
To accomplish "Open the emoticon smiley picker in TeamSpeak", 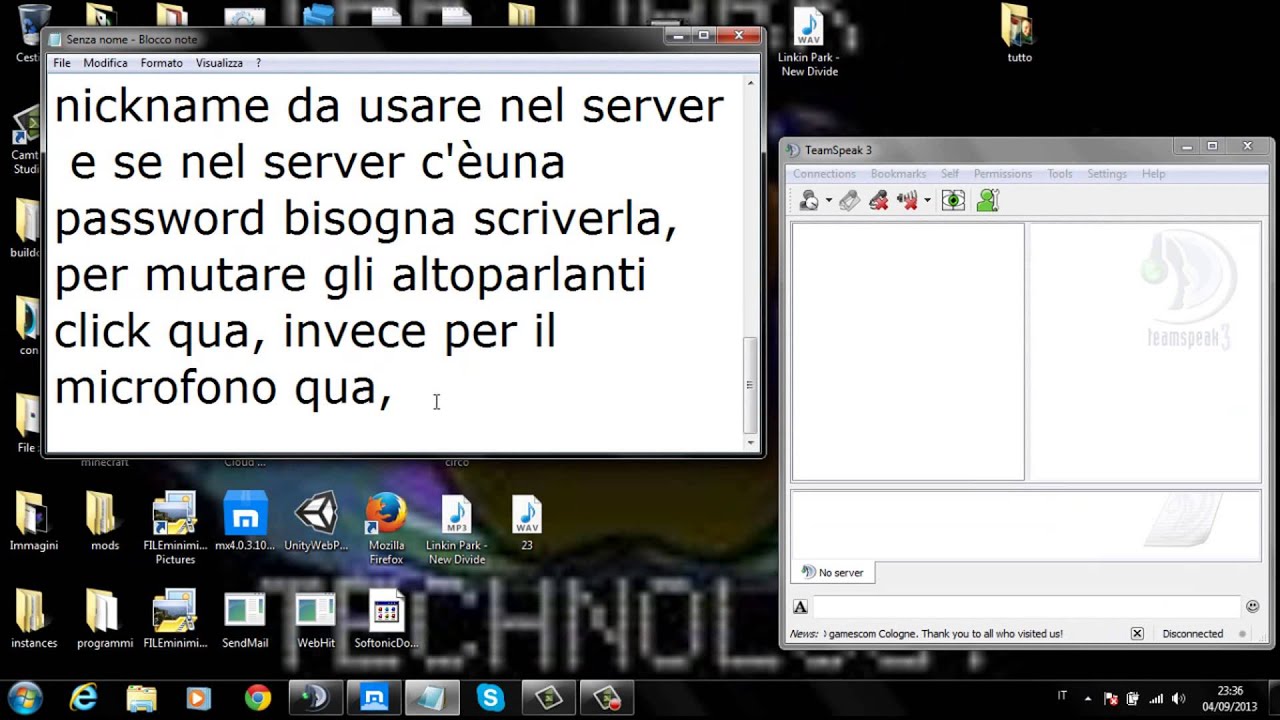I will pyautogui.click(x=1252, y=606).
